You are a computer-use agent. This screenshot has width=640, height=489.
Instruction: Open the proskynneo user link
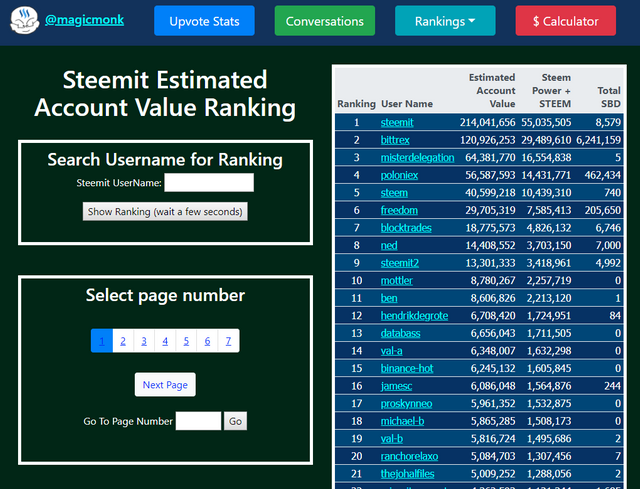[406, 403]
